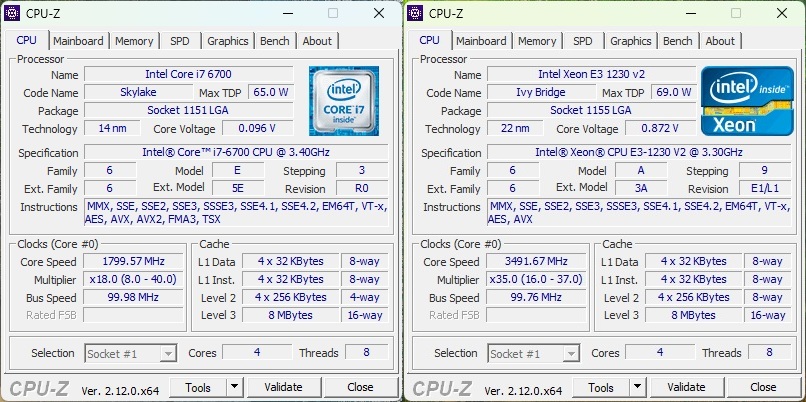Screen dimensions: 806x402
Task: Click core voltage value '0.096 V'
Action: [x=258, y=128]
